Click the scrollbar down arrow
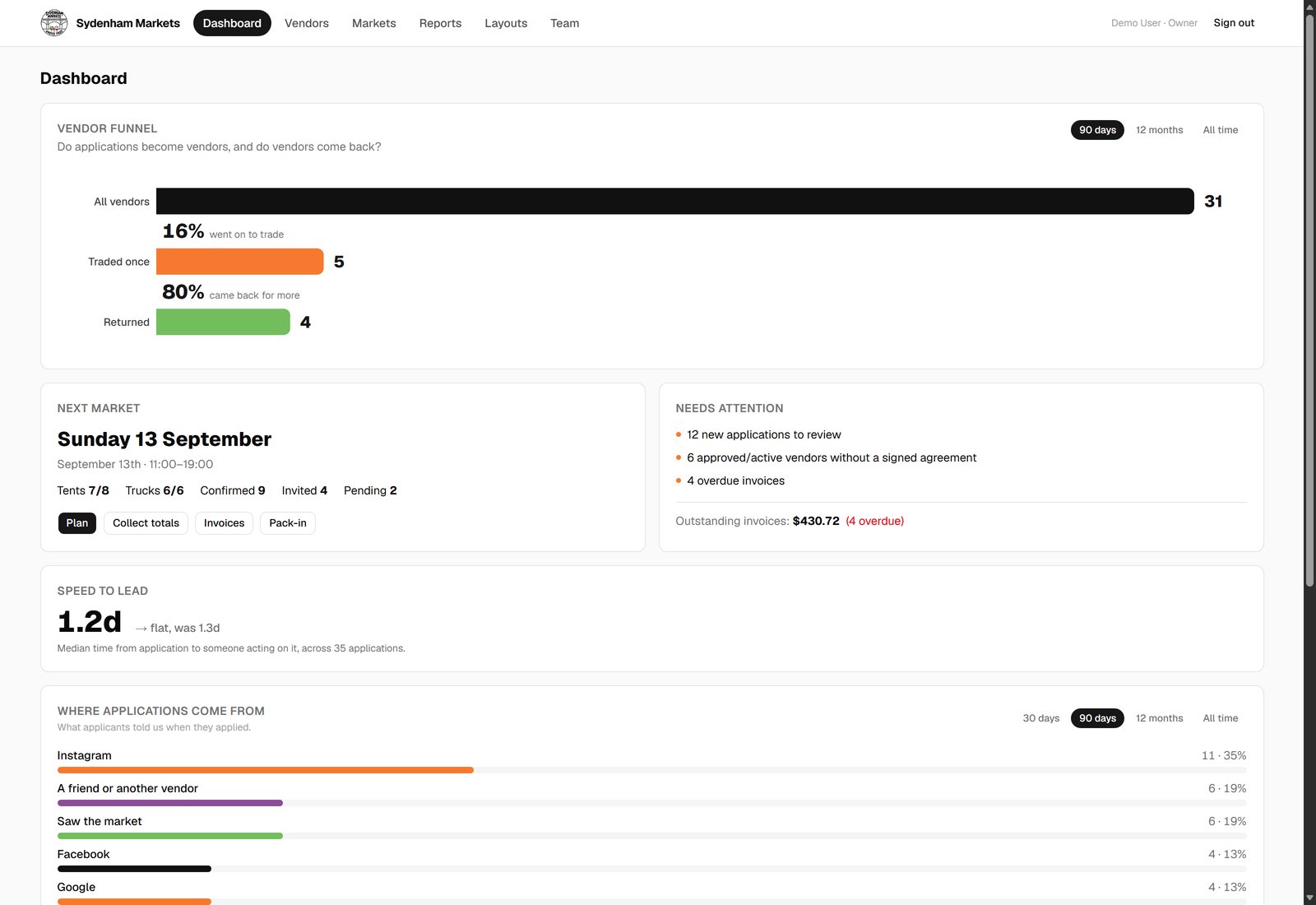The image size is (1316, 905). pos(1309,898)
